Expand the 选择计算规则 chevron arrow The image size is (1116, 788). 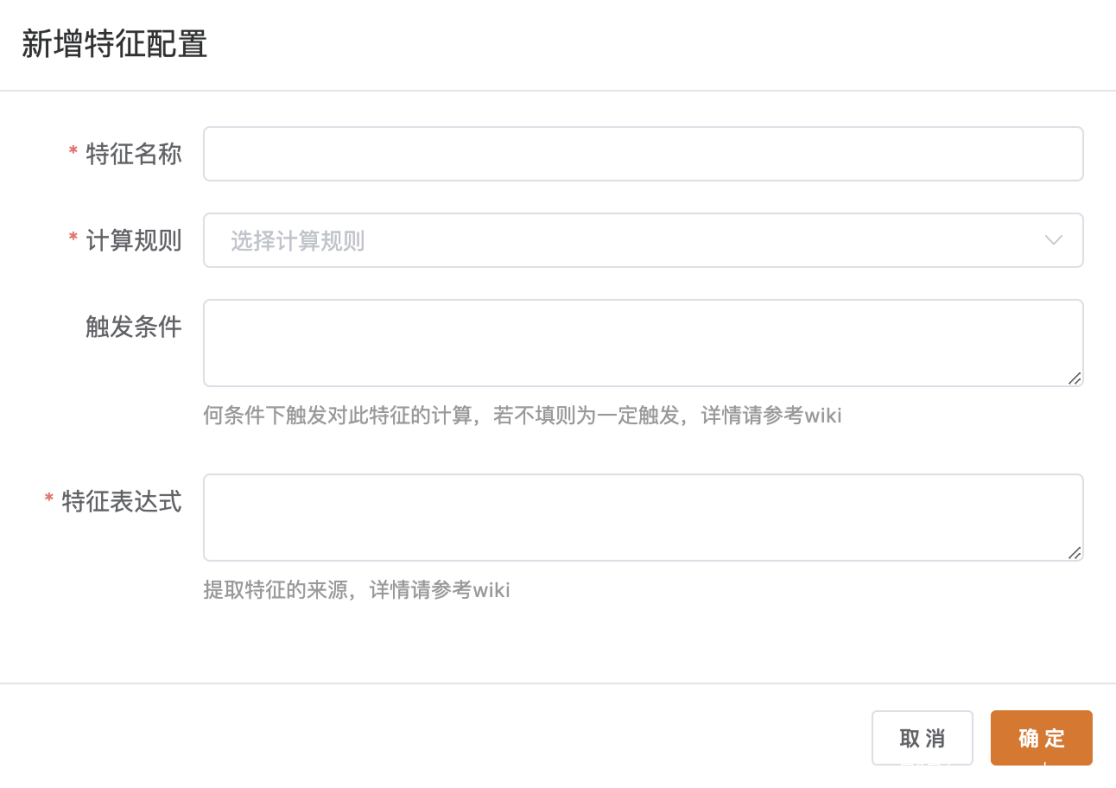[1053, 240]
